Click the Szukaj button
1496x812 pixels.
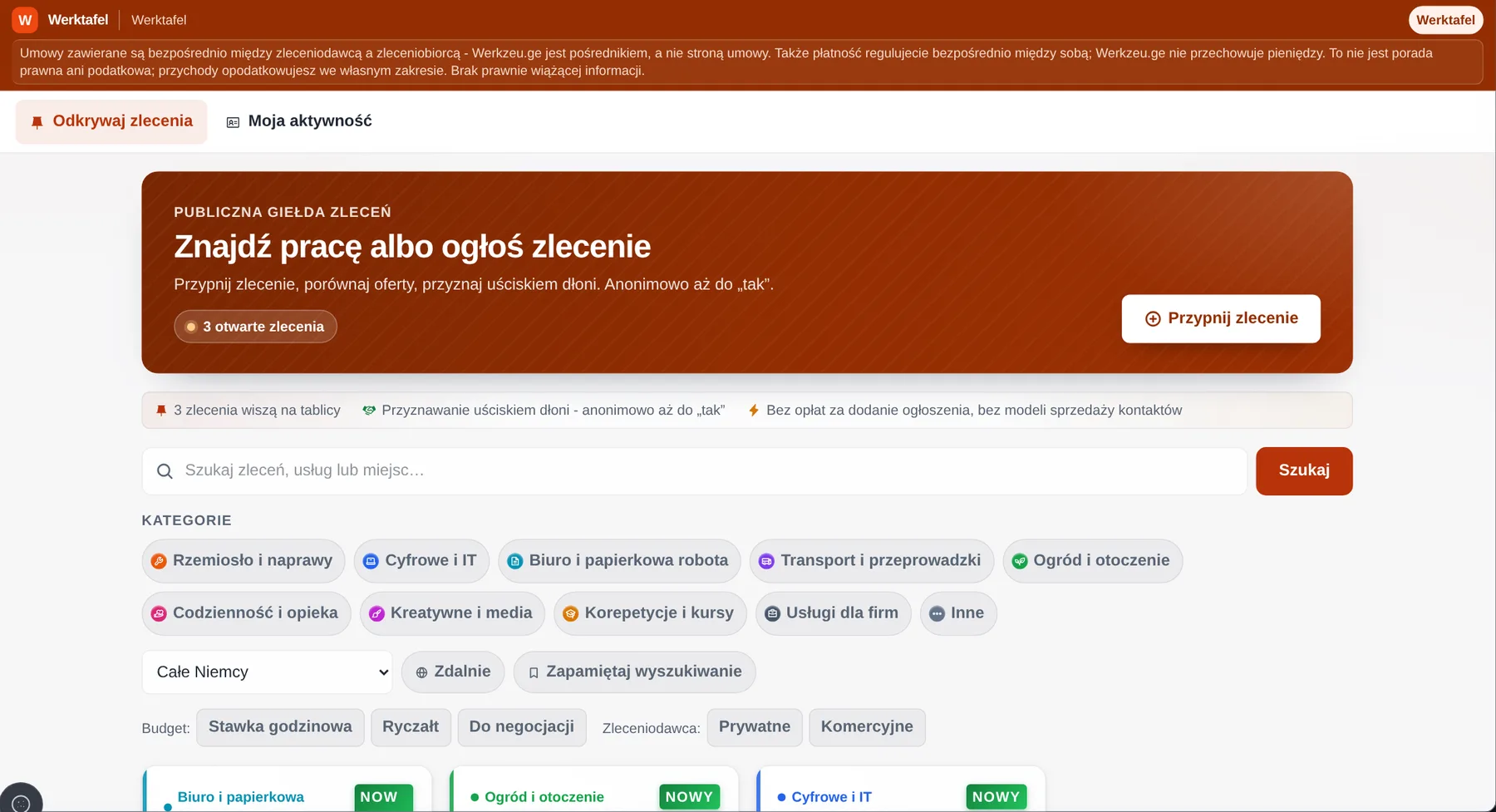[1304, 471]
